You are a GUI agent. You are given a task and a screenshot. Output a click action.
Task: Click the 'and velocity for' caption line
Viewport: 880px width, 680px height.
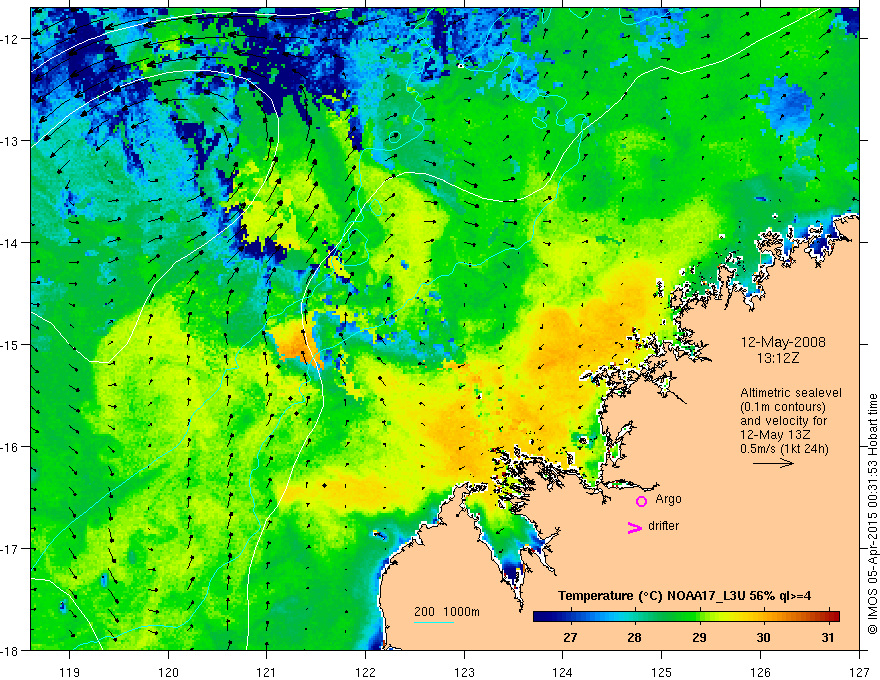pos(783,421)
